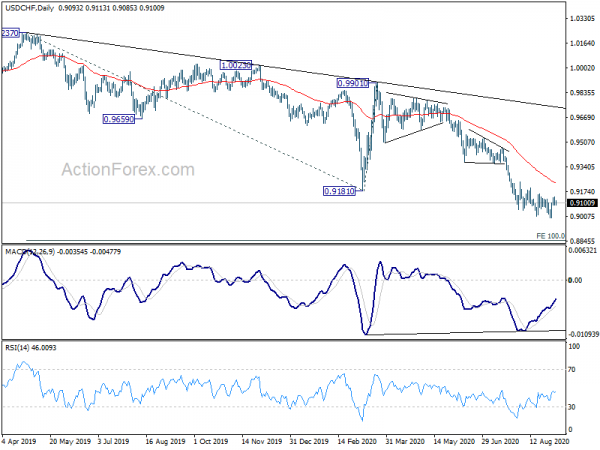
Task: Click the 0.93405 price axis value
Action: click(582, 167)
